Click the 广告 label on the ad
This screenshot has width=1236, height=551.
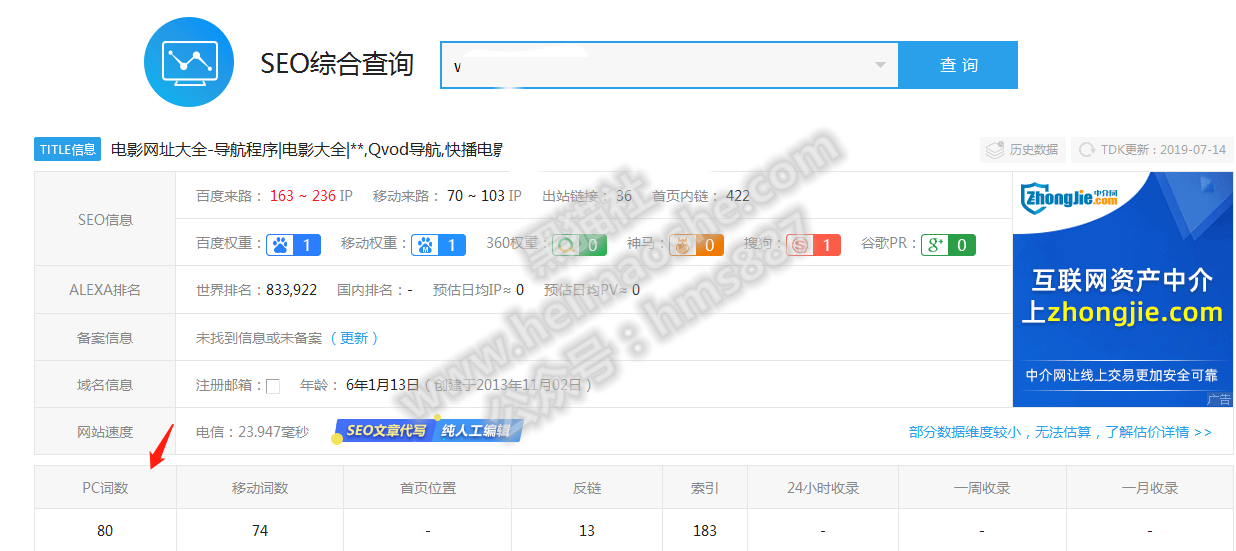pyautogui.click(x=1219, y=399)
